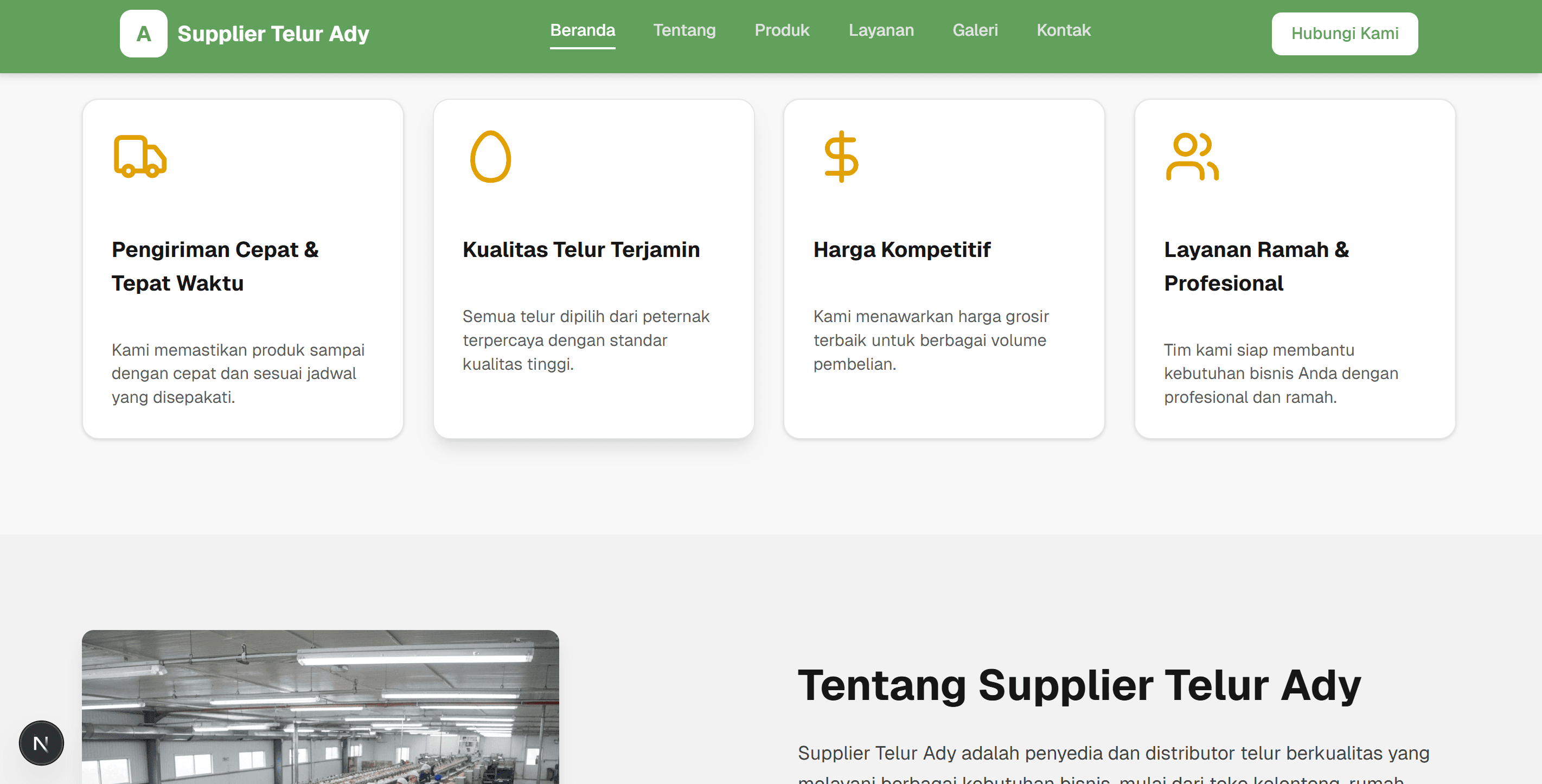Open the Tentang section
Screen dimensions: 1542x784
(684, 30)
